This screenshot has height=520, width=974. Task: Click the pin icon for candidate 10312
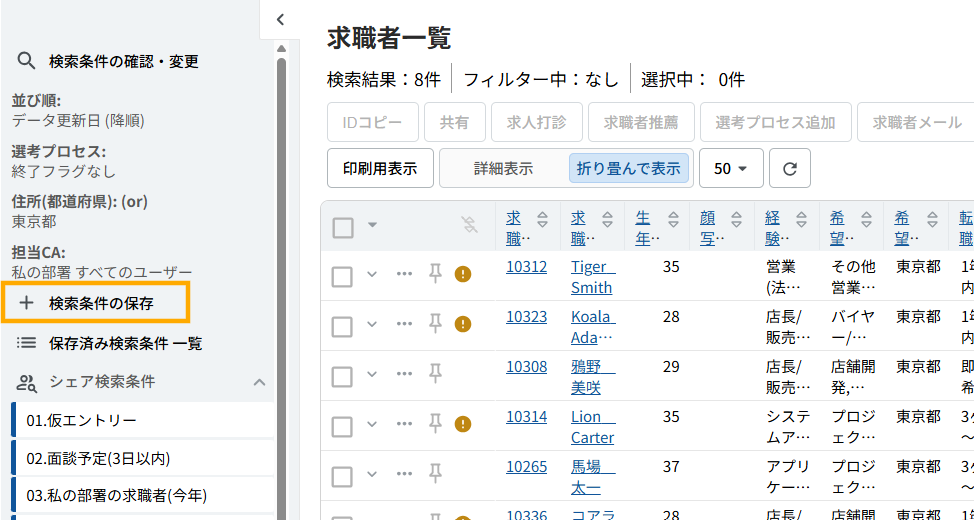click(x=435, y=274)
